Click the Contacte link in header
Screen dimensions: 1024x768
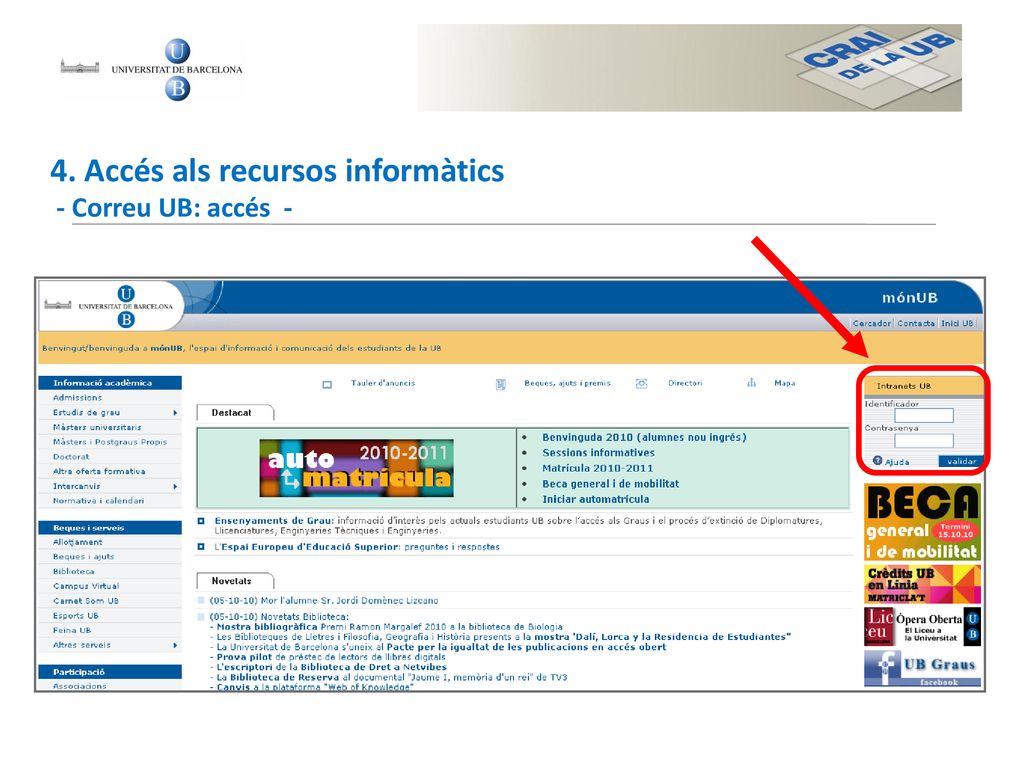click(x=916, y=323)
